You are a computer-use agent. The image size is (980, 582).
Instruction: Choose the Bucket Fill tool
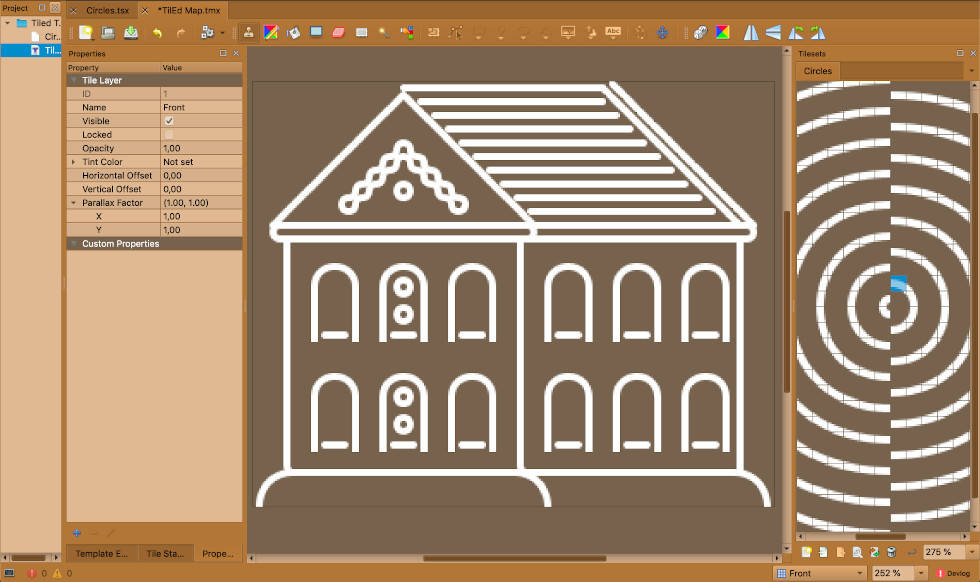[294, 32]
